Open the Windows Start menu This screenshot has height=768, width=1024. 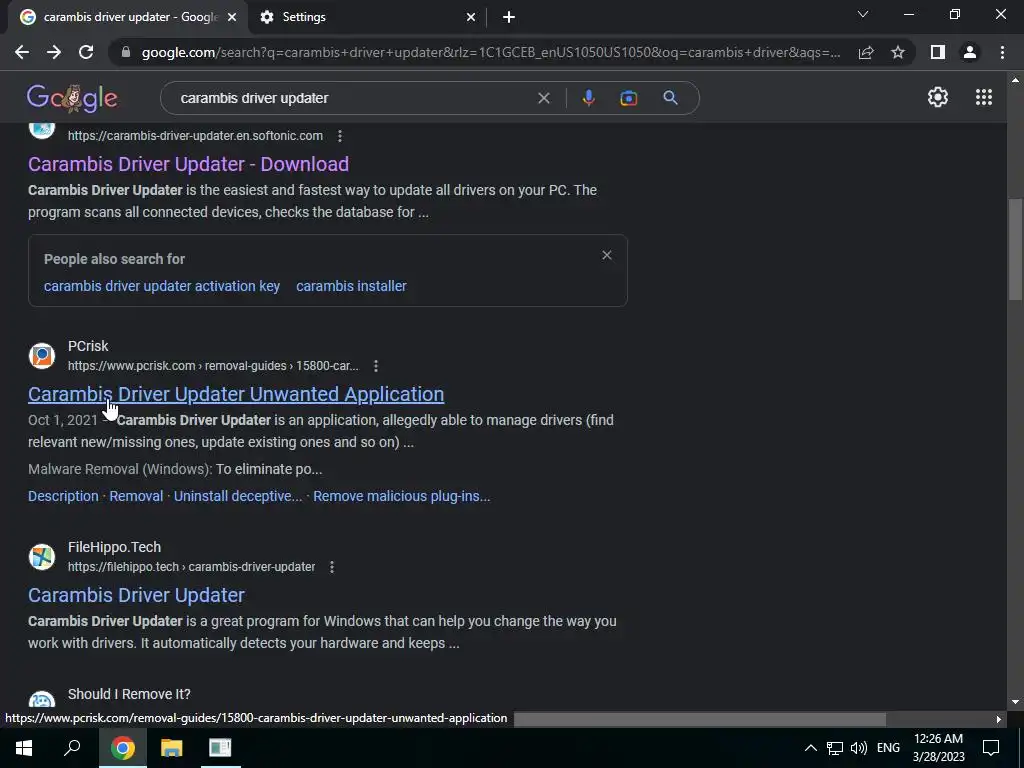pyautogui.click(x=24, y=748)
